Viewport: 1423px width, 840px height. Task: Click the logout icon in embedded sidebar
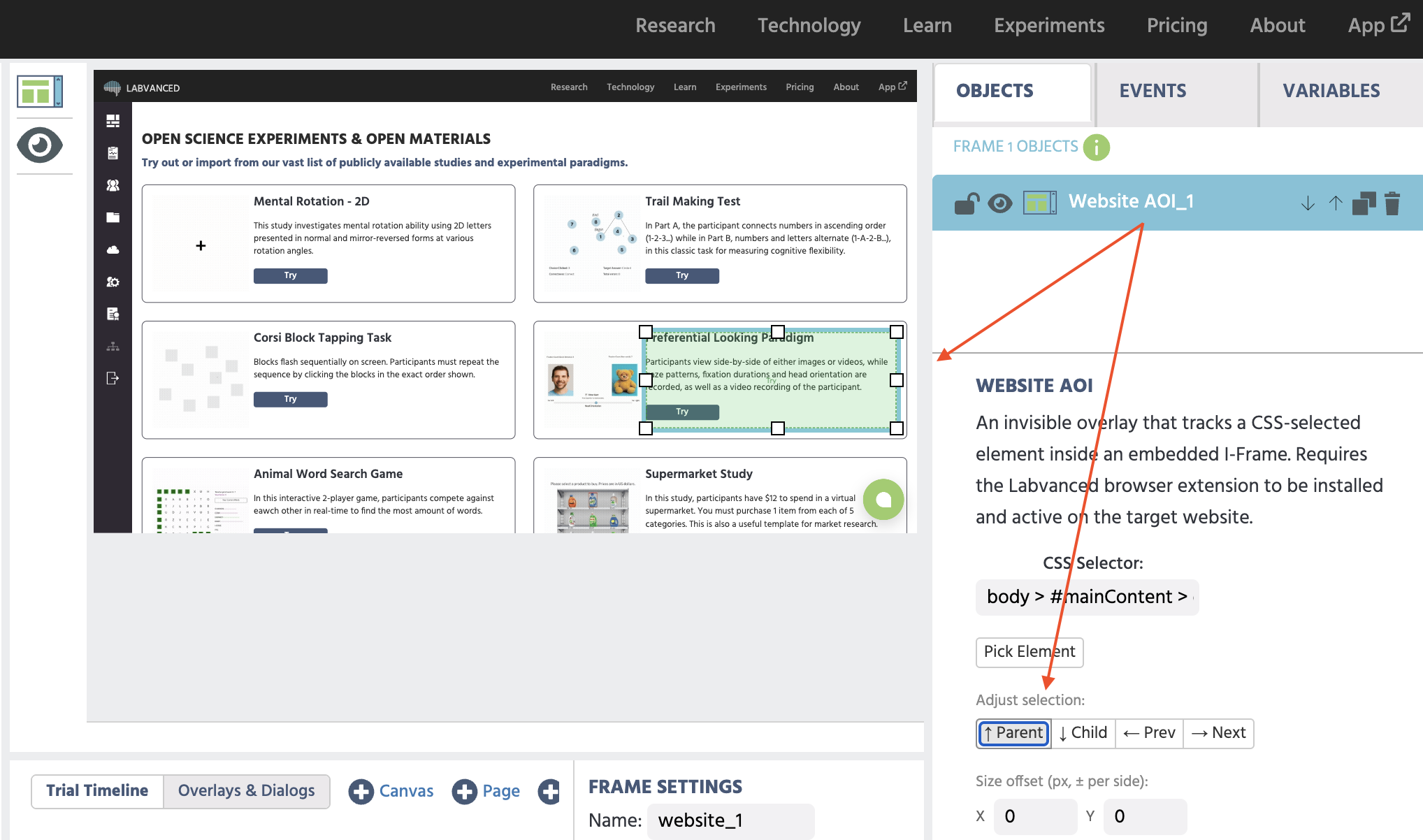point(113,378)
